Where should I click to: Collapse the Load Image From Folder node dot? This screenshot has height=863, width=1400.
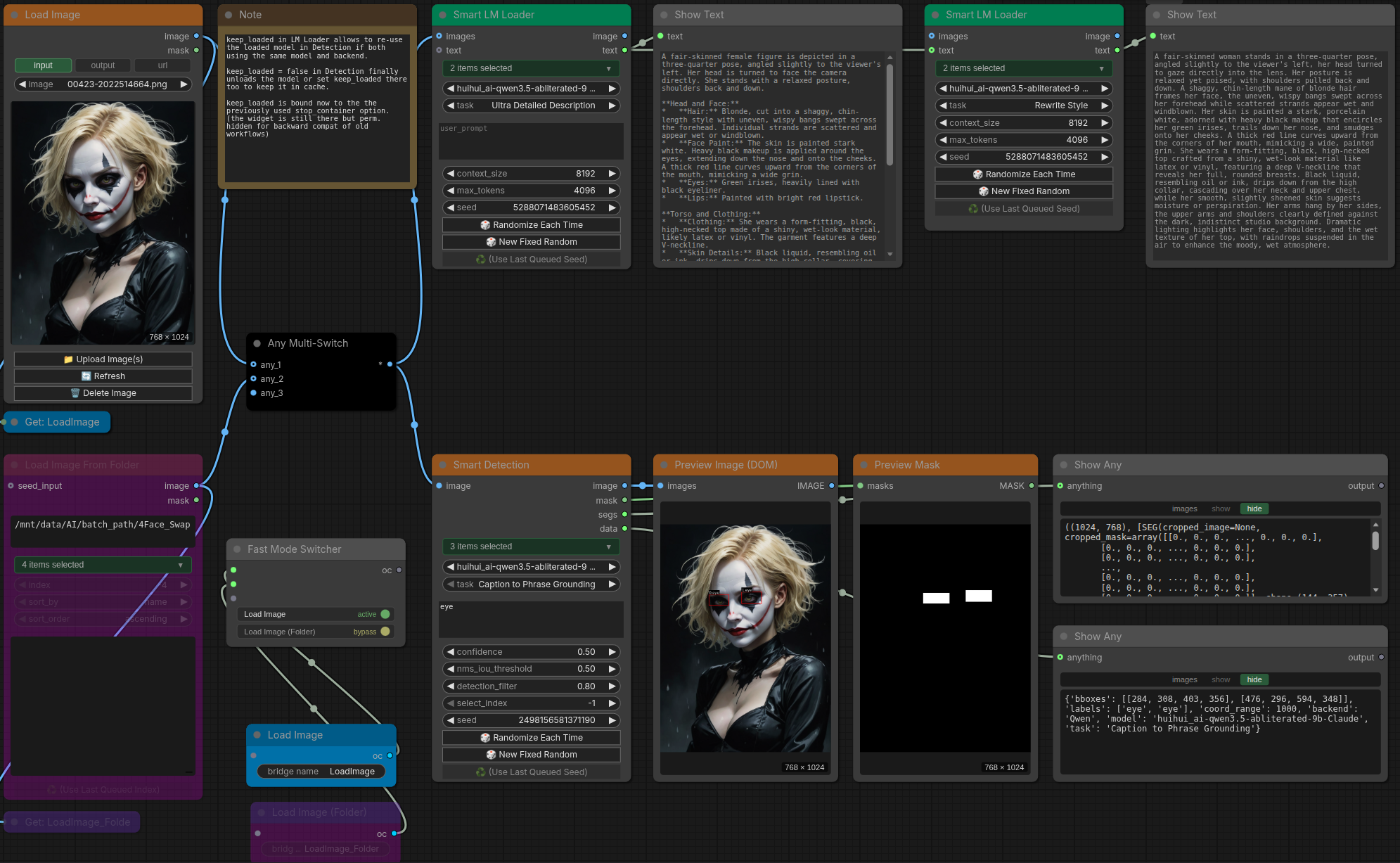point(15,465)
